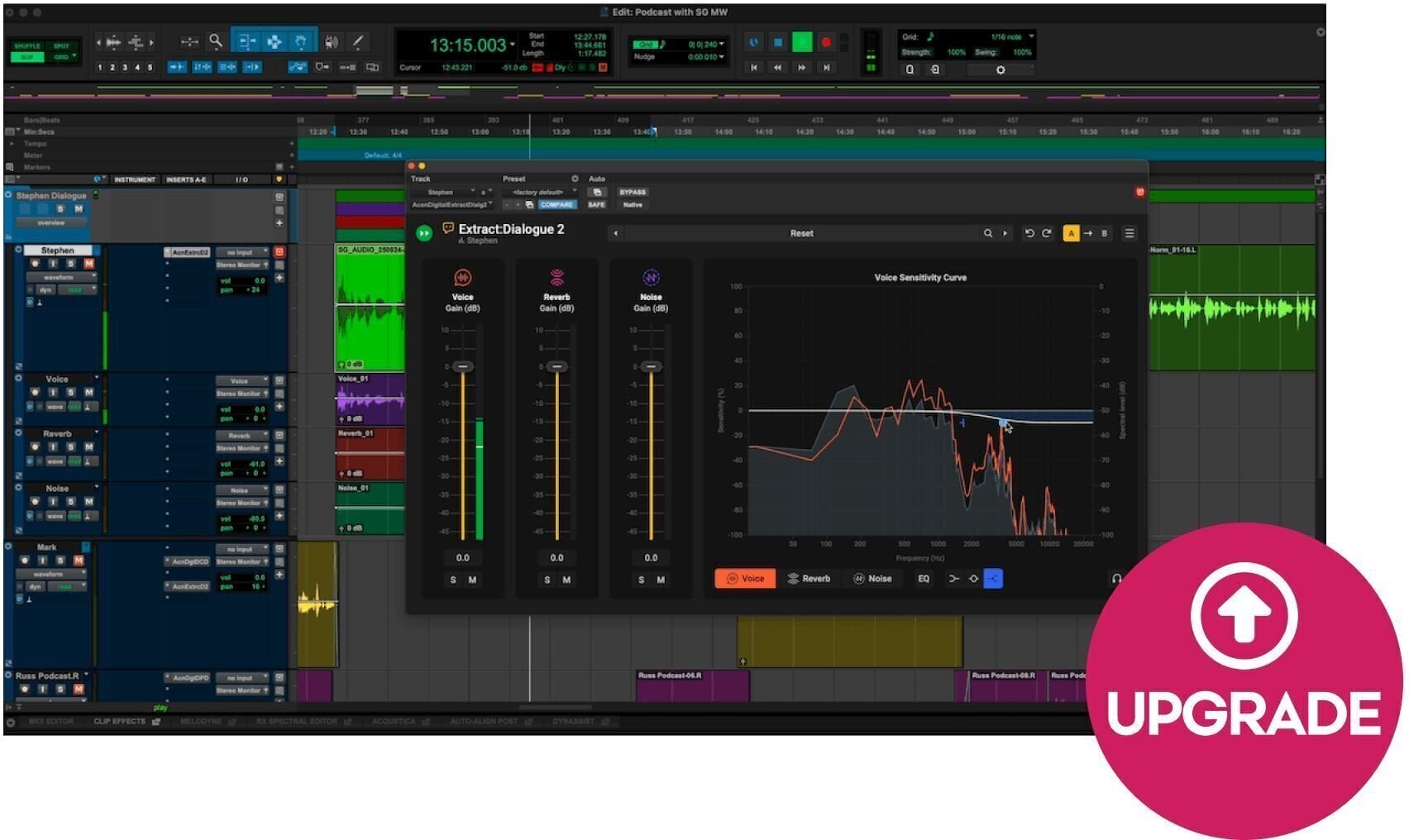Open the 1/16 note grid value dropdown
The image size is (1409, 840).
pos(1011,37)
